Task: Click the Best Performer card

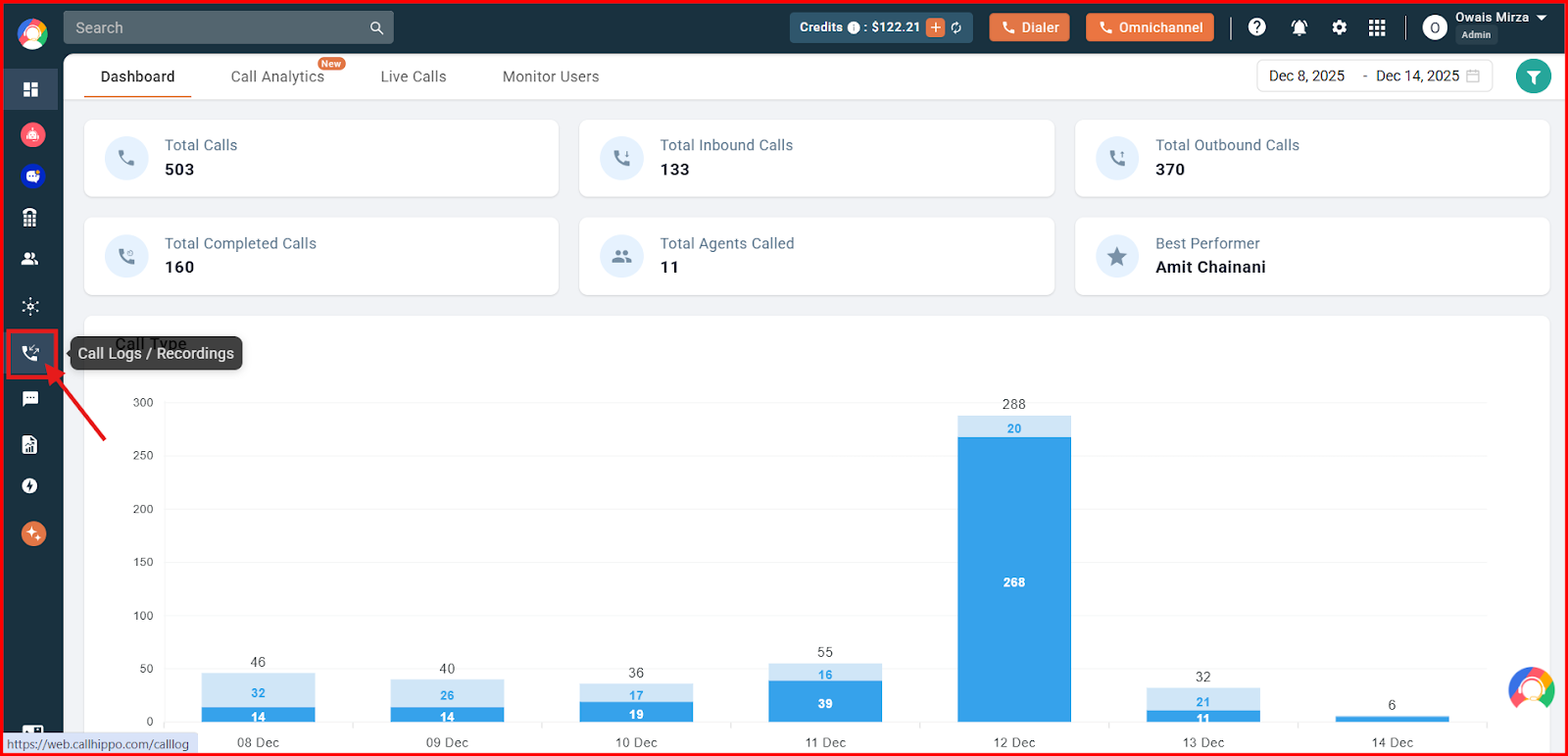Action: [x=1312, y=256]
